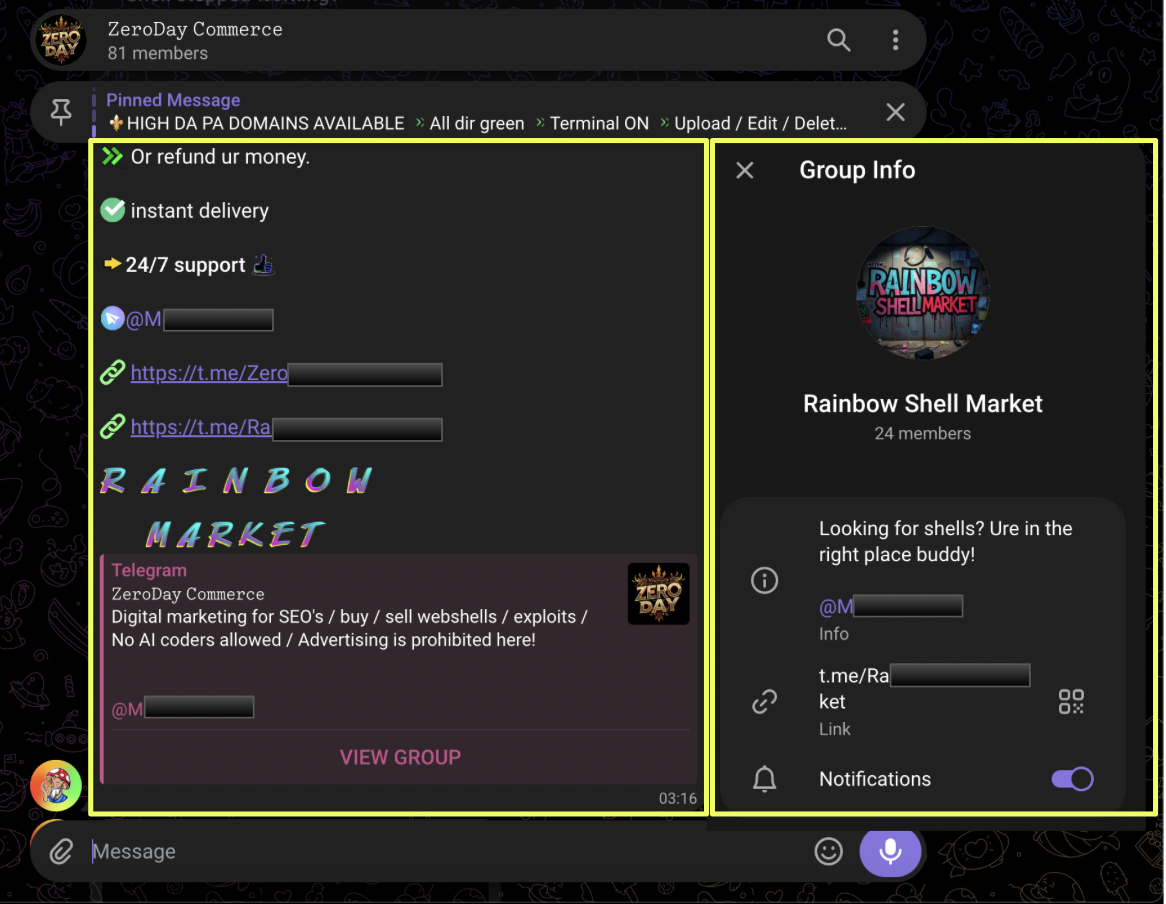Open the sender's avatar beside the message
Screen dimensions: 1166x904
pyautogui.click(x=56, y=786)
